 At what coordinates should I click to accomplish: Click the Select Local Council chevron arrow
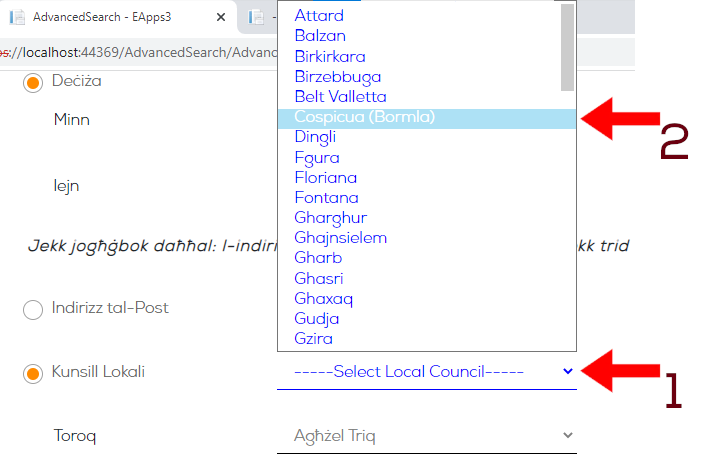coord(568,371)
